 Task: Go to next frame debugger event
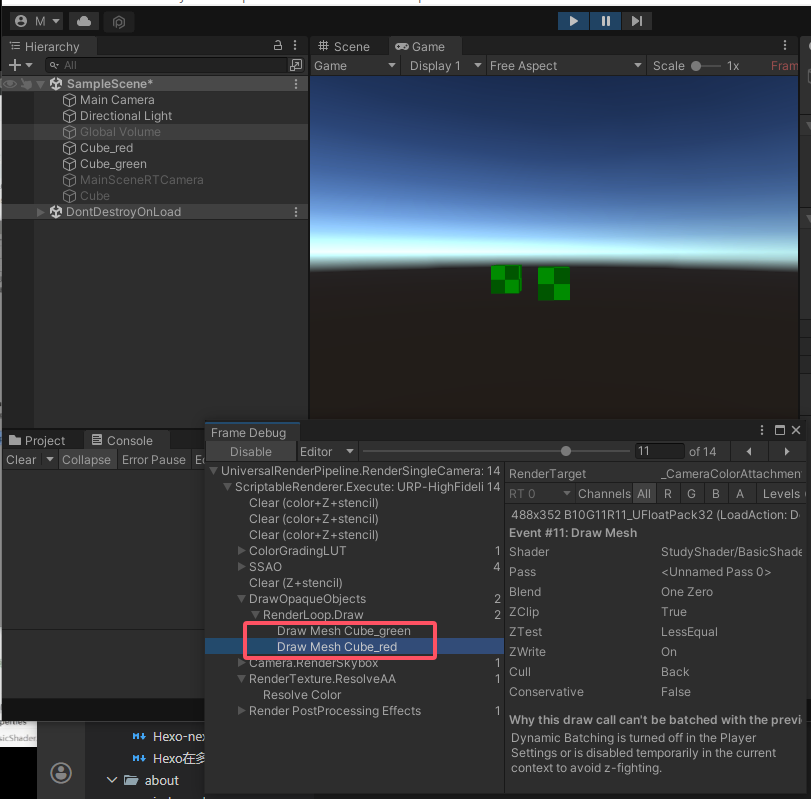pyautogui.click(x=787, y=451)
